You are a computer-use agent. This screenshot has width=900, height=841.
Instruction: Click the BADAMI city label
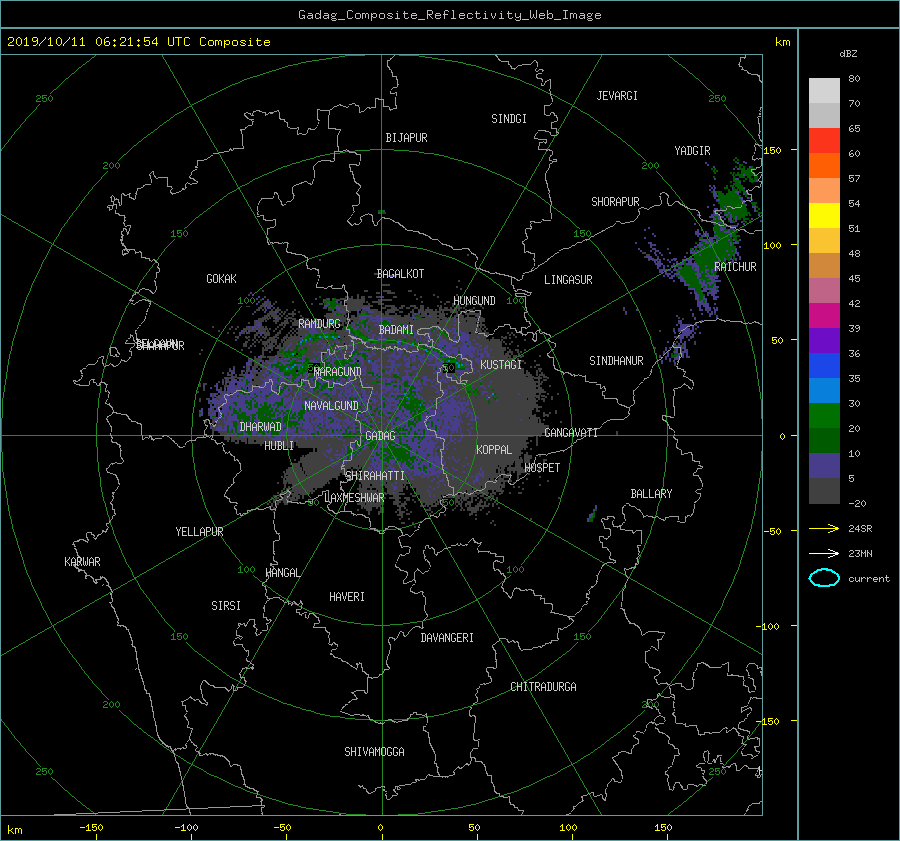[396, 330]
